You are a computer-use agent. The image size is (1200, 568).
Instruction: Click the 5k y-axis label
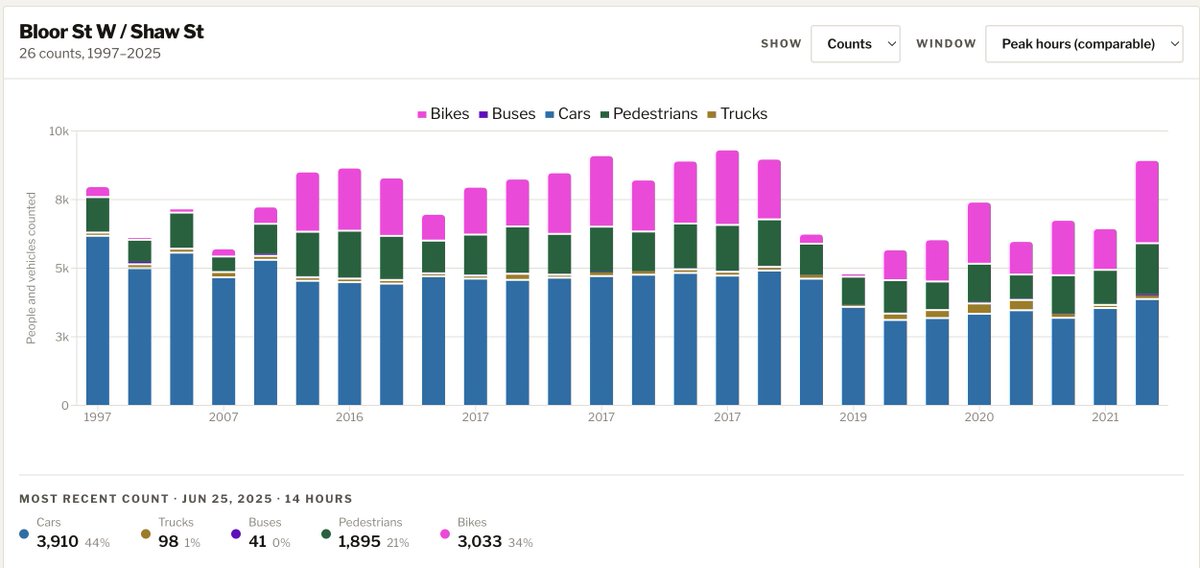(x=62, y=268)
